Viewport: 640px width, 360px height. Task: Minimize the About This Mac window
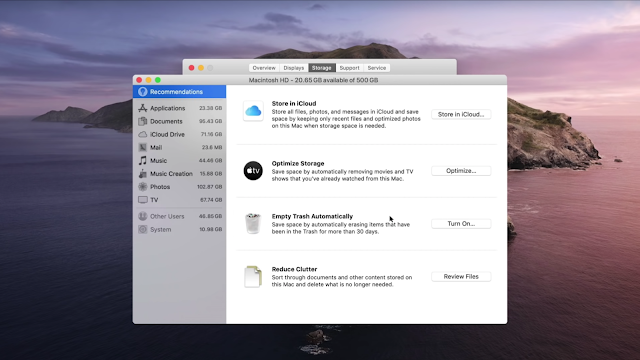click(x=201, y=68)
